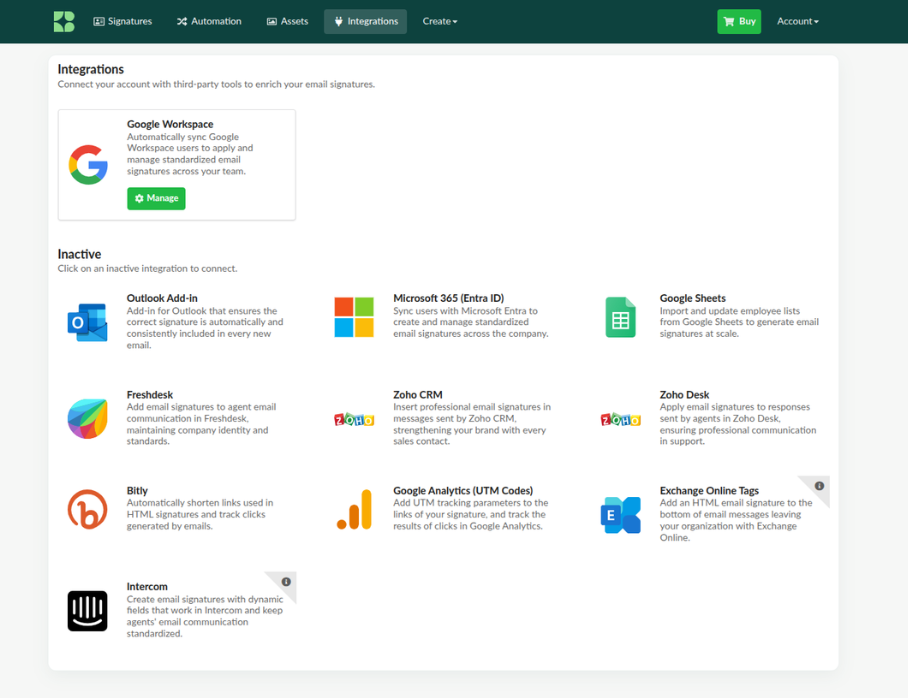This screenshot has height=698, width=908.
Task: Click the Google Workspace title
Action: tap(170, 124)
